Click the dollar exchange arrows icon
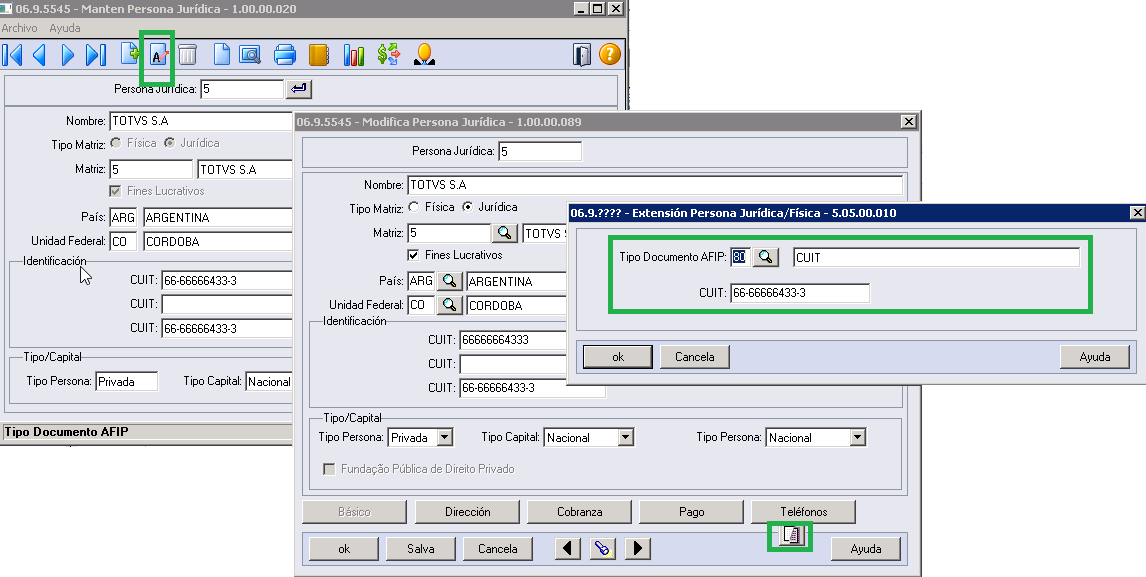This screenshot has width=1146, height=577. point(389,55)
